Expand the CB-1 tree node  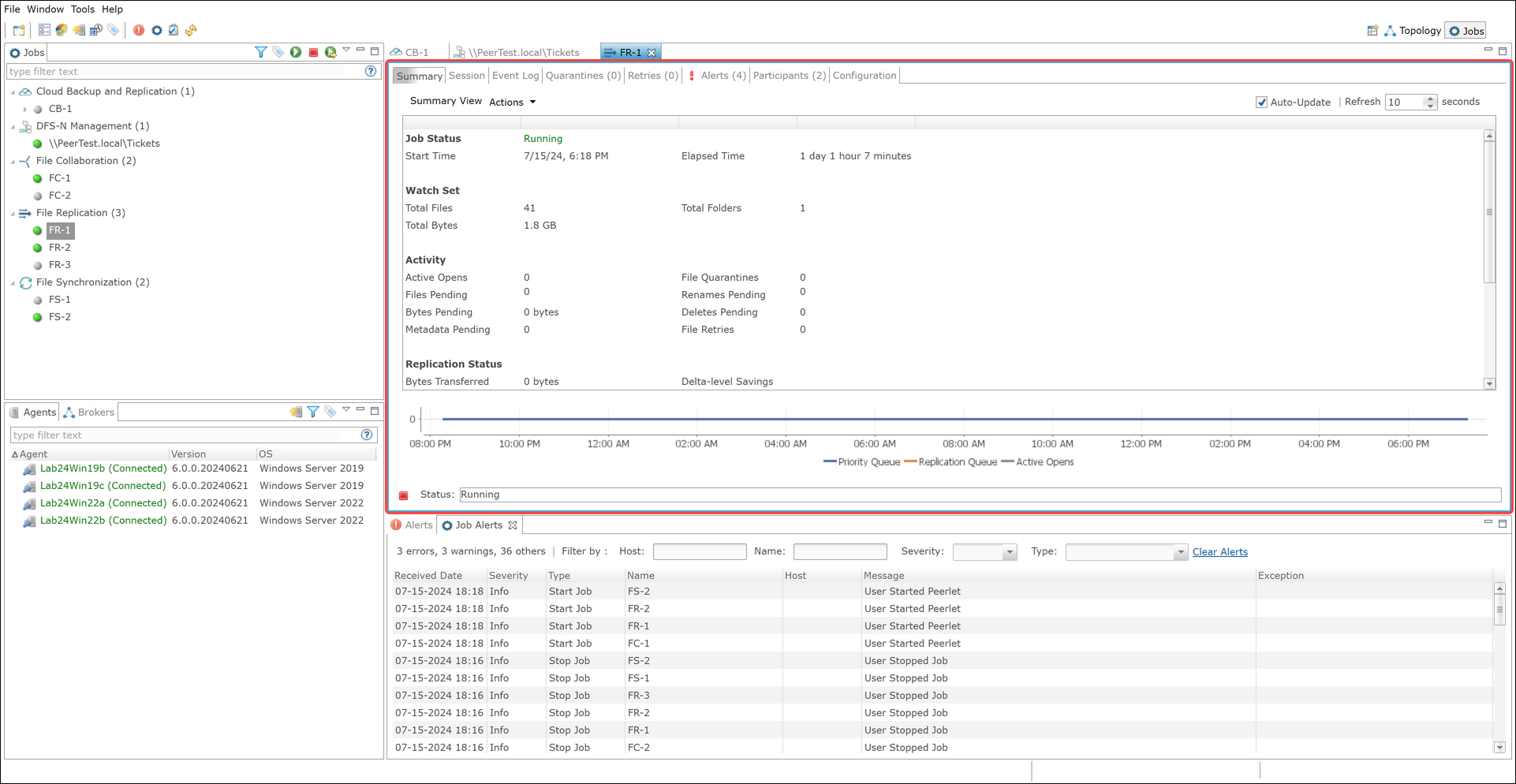tap(25, 109)
